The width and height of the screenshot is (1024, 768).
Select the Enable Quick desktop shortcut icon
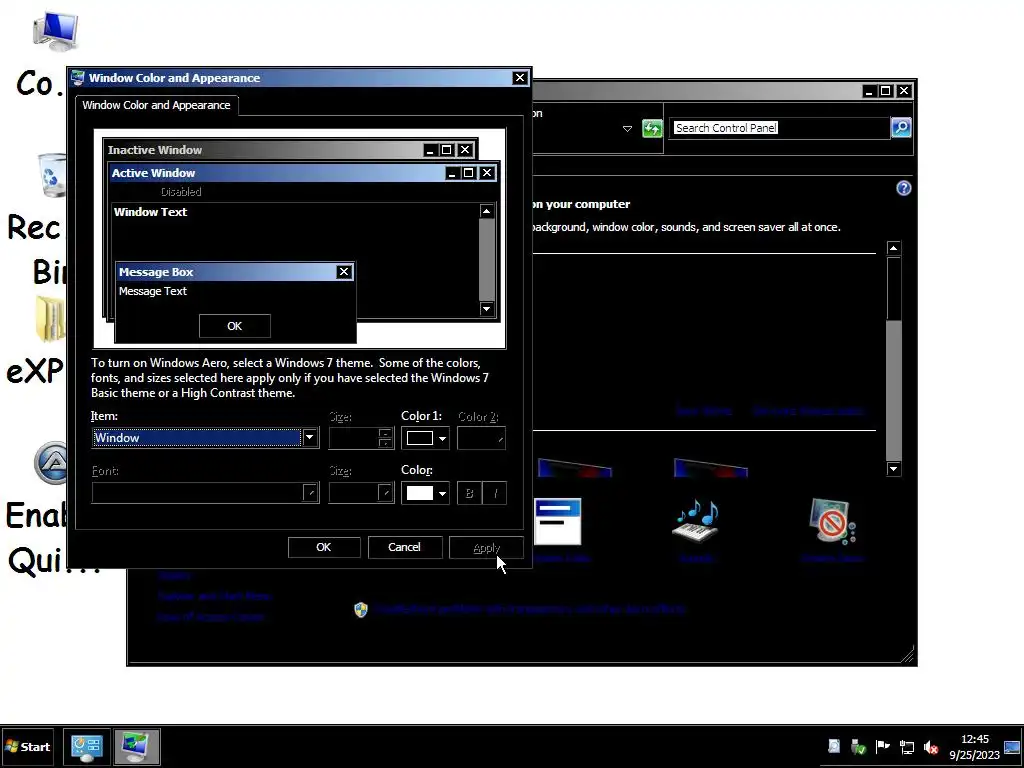(x=50, y=463)
